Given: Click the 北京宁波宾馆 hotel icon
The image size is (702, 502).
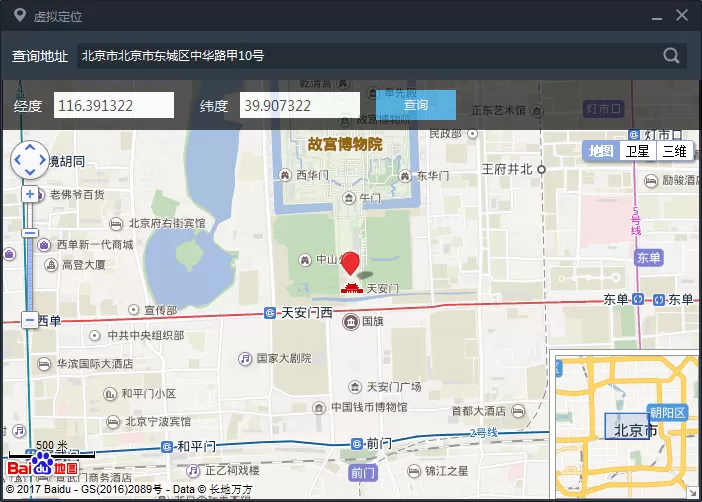Looking at the screenshot, I should (x=113, y=421).
